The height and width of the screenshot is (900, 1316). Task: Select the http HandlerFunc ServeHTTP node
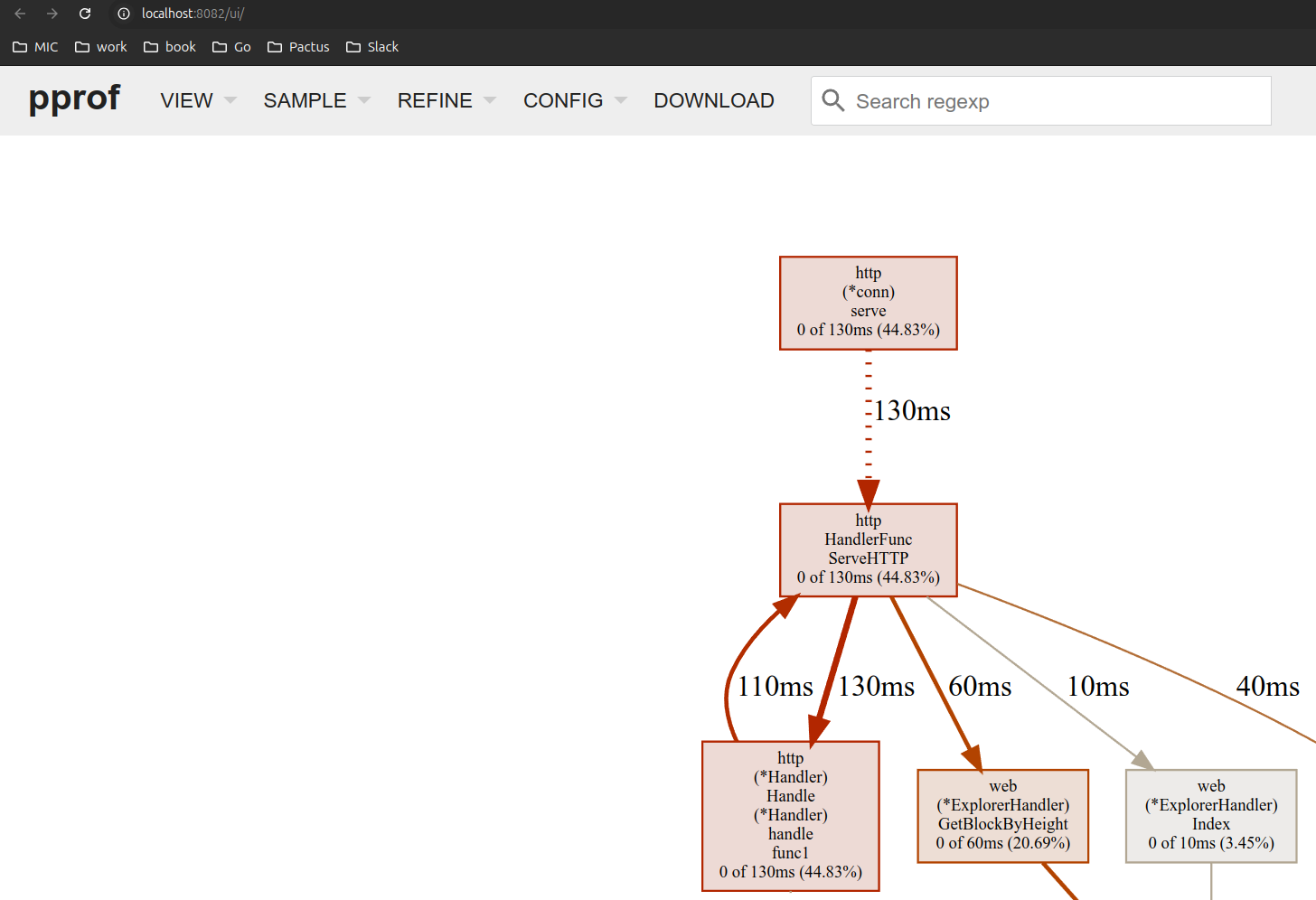pyautogui.click(x=869, y=550)
